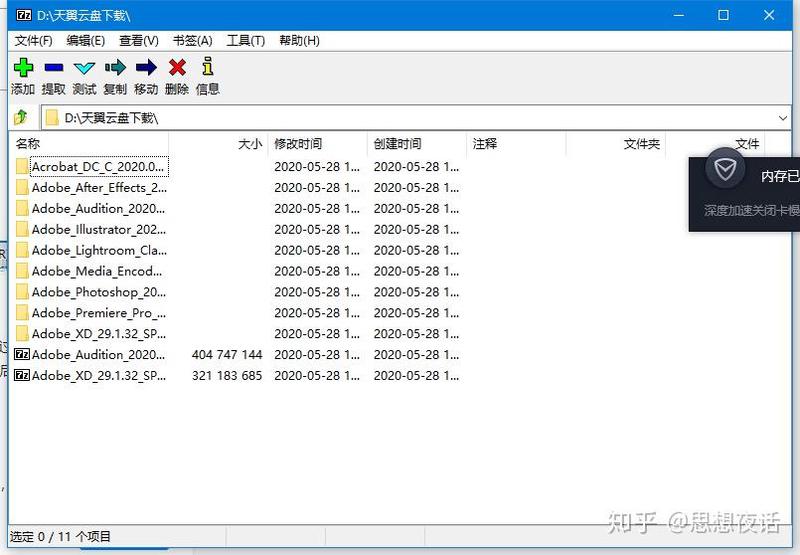The height and width of the screenshot is (555, 800).
Task: Click created date of Adobe_Photoshop row
Action: coord(416,292)
